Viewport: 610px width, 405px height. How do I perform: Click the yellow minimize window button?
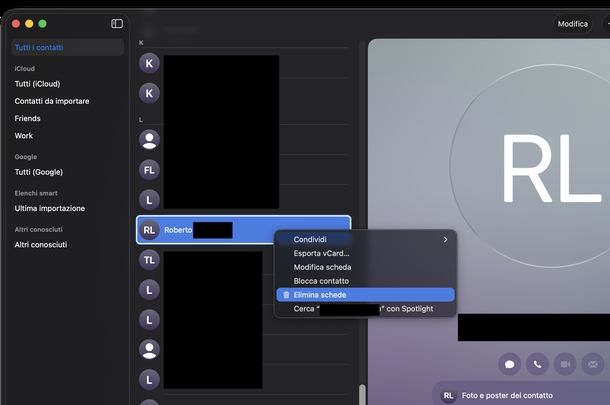[x=29, y=24]
